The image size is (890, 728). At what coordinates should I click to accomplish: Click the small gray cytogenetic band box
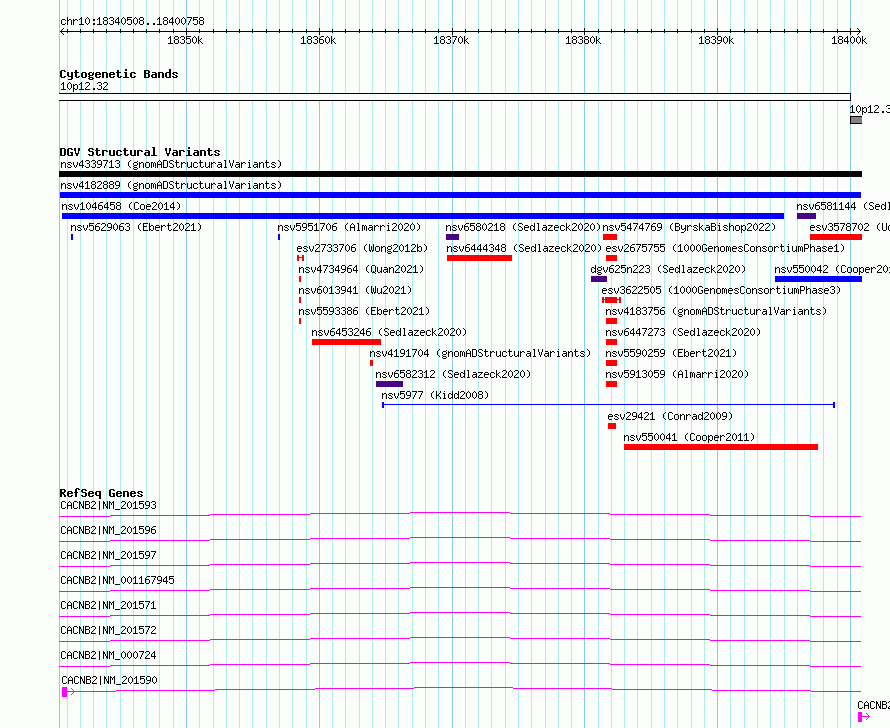[x=856, y=120]
